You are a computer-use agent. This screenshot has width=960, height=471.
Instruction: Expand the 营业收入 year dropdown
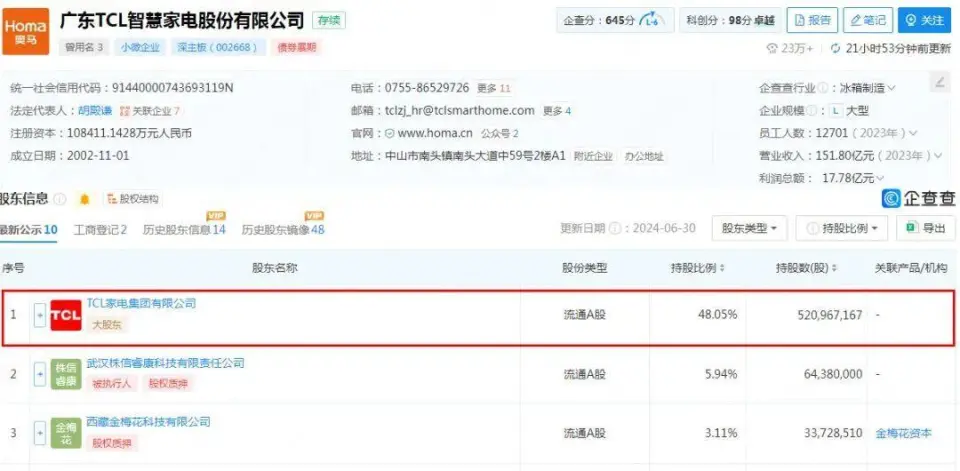[x=937, y=155]
